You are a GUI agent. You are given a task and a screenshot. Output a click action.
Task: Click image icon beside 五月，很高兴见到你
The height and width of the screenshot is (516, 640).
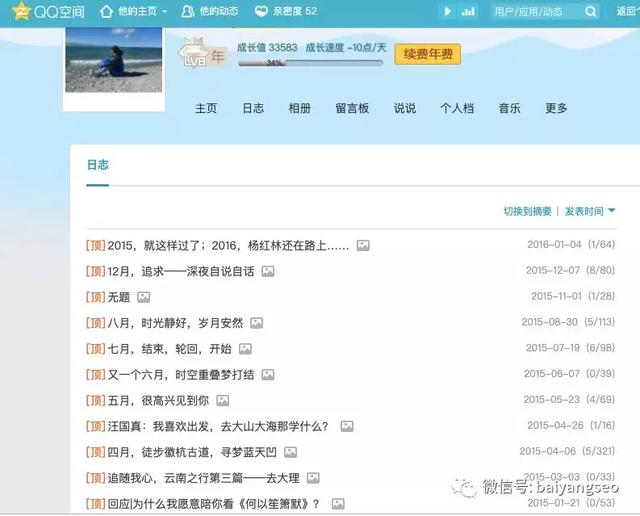pos(223,401)
